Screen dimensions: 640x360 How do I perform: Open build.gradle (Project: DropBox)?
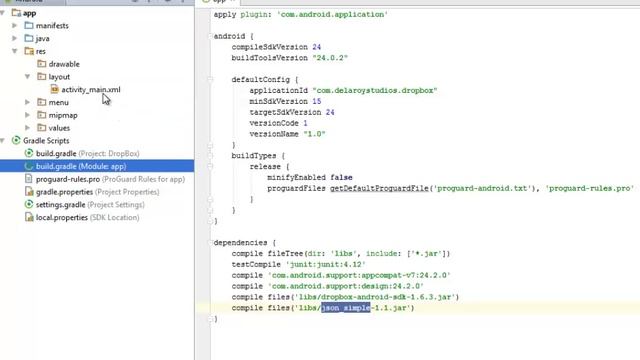coord(87,153)
